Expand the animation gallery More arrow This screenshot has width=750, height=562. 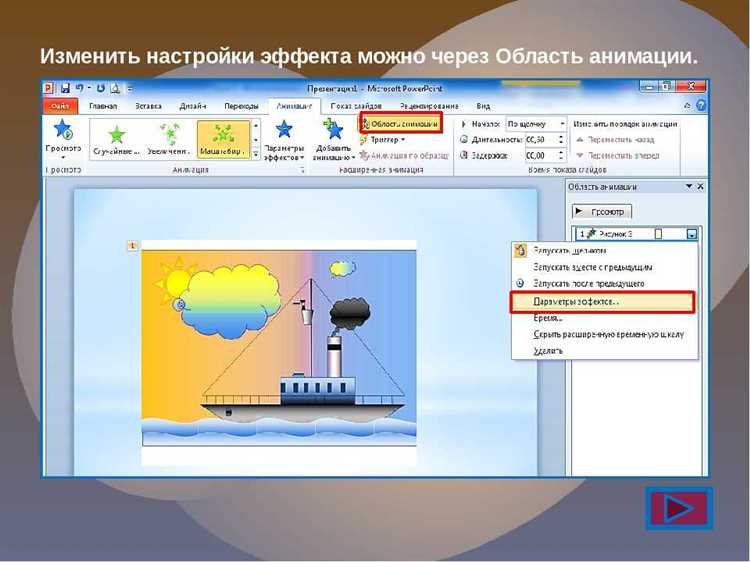[256, 154]
